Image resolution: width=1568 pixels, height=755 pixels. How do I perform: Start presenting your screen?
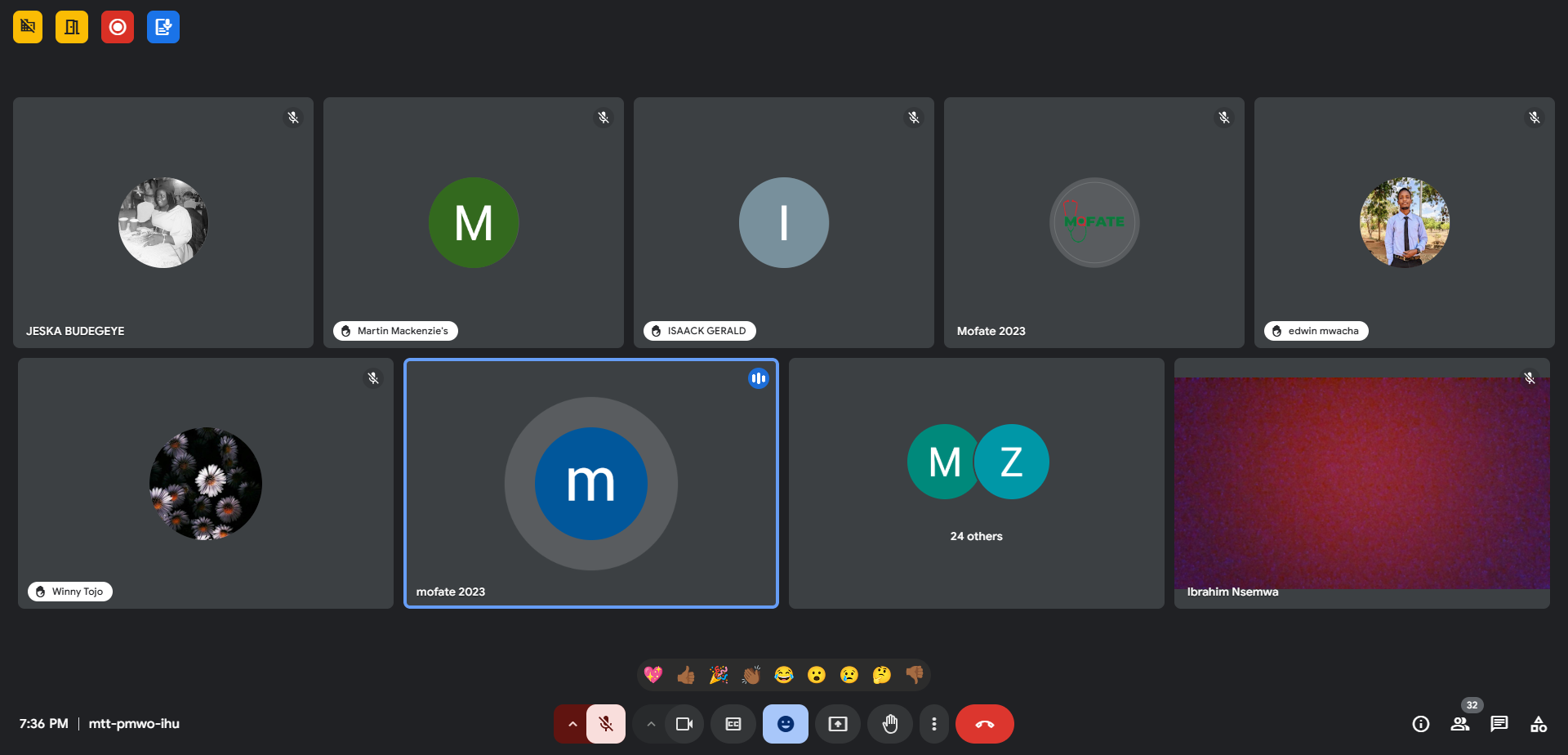coord(838,724)
